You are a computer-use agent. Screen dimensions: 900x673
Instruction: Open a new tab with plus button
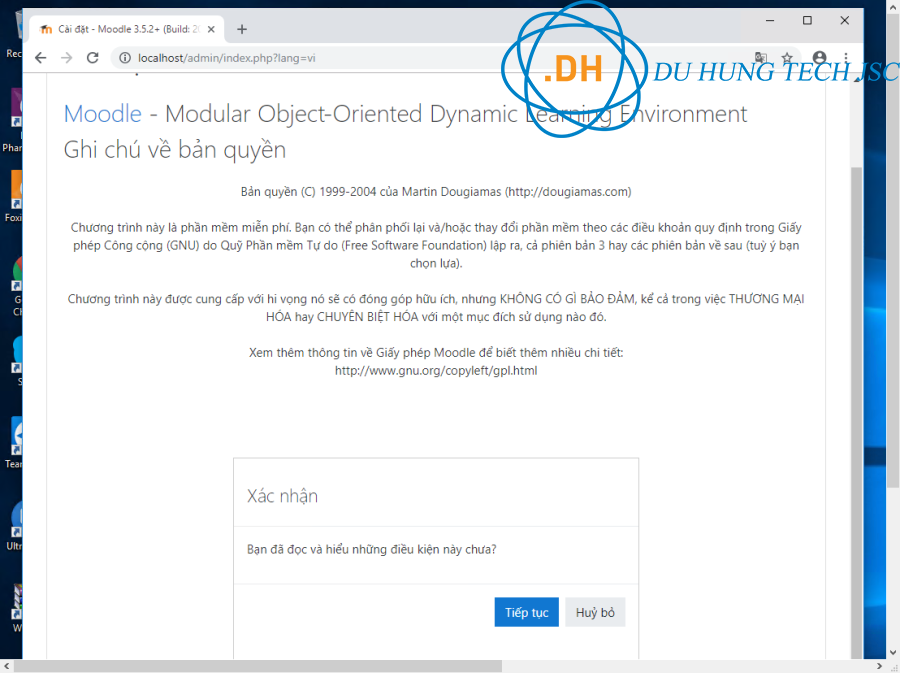pos(242,29)
